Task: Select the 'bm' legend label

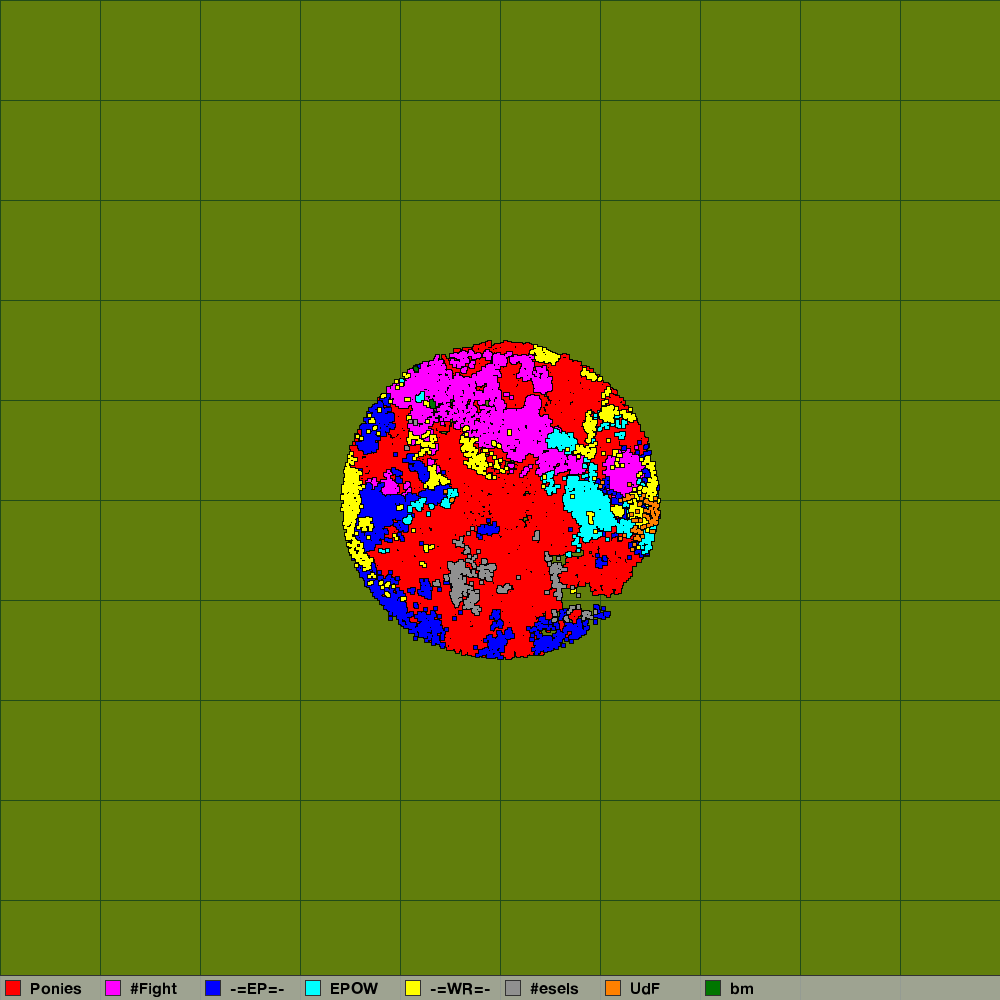Action: [742, 989]
